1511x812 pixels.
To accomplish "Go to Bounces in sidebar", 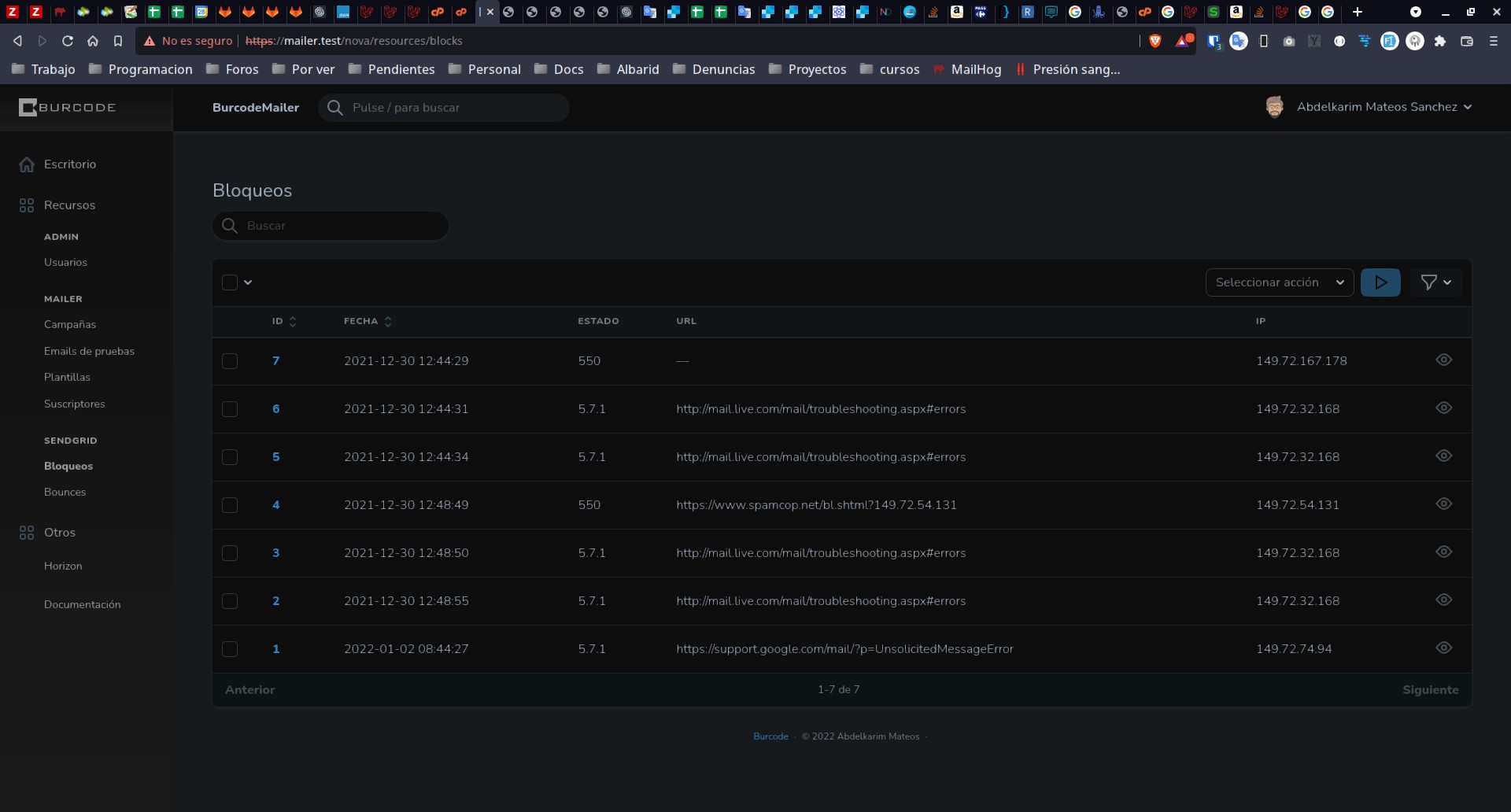I will pos(65,492).
